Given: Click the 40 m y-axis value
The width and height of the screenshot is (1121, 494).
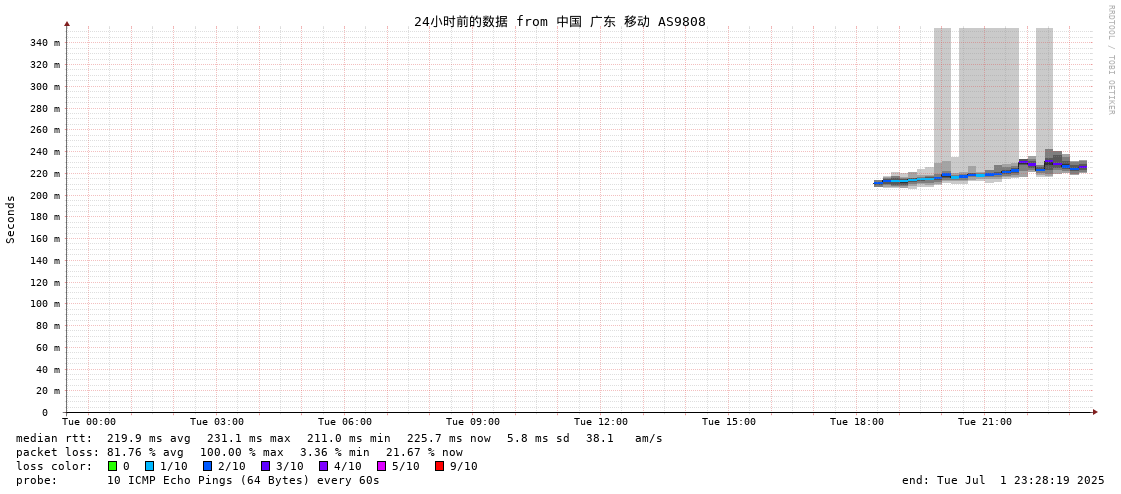Looking at the screenshot, I should pos(48,370).
